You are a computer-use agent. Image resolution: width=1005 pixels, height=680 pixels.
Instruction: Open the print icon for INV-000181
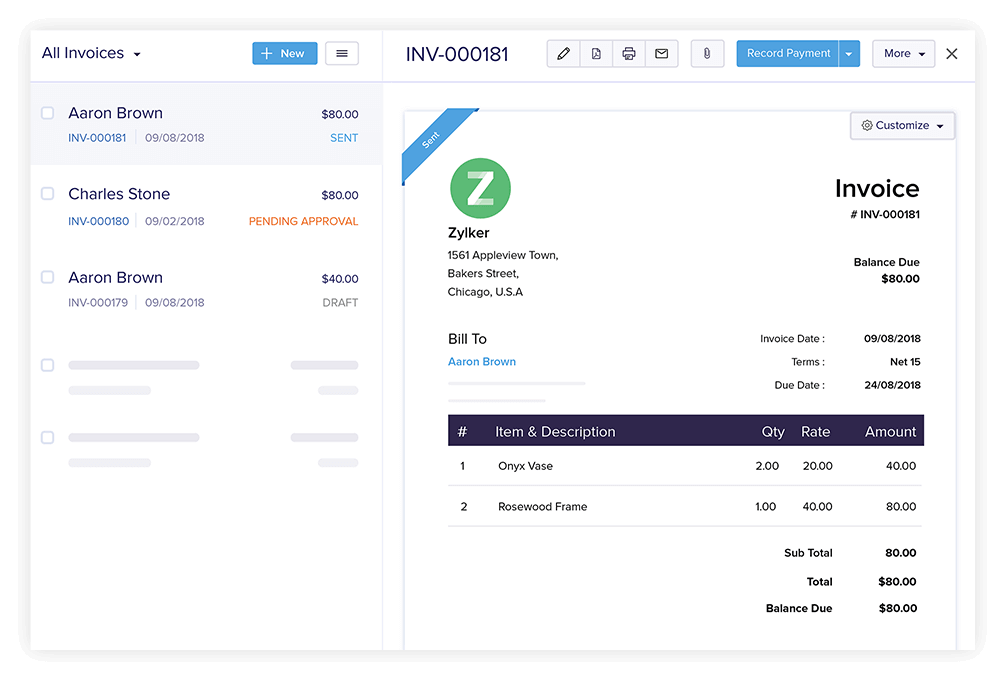pyautogui.click(x=629, y=53)
